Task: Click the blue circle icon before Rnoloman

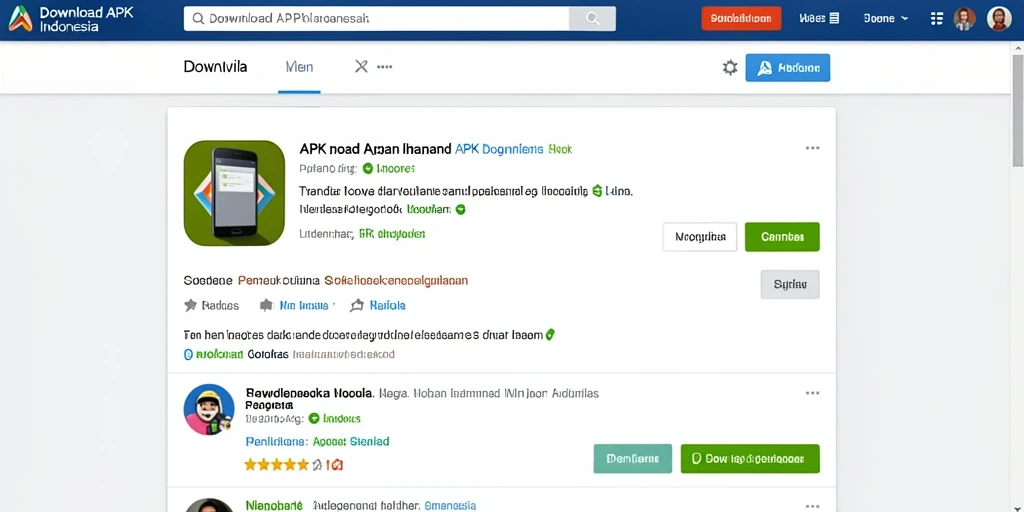Action: pos(188,355)
